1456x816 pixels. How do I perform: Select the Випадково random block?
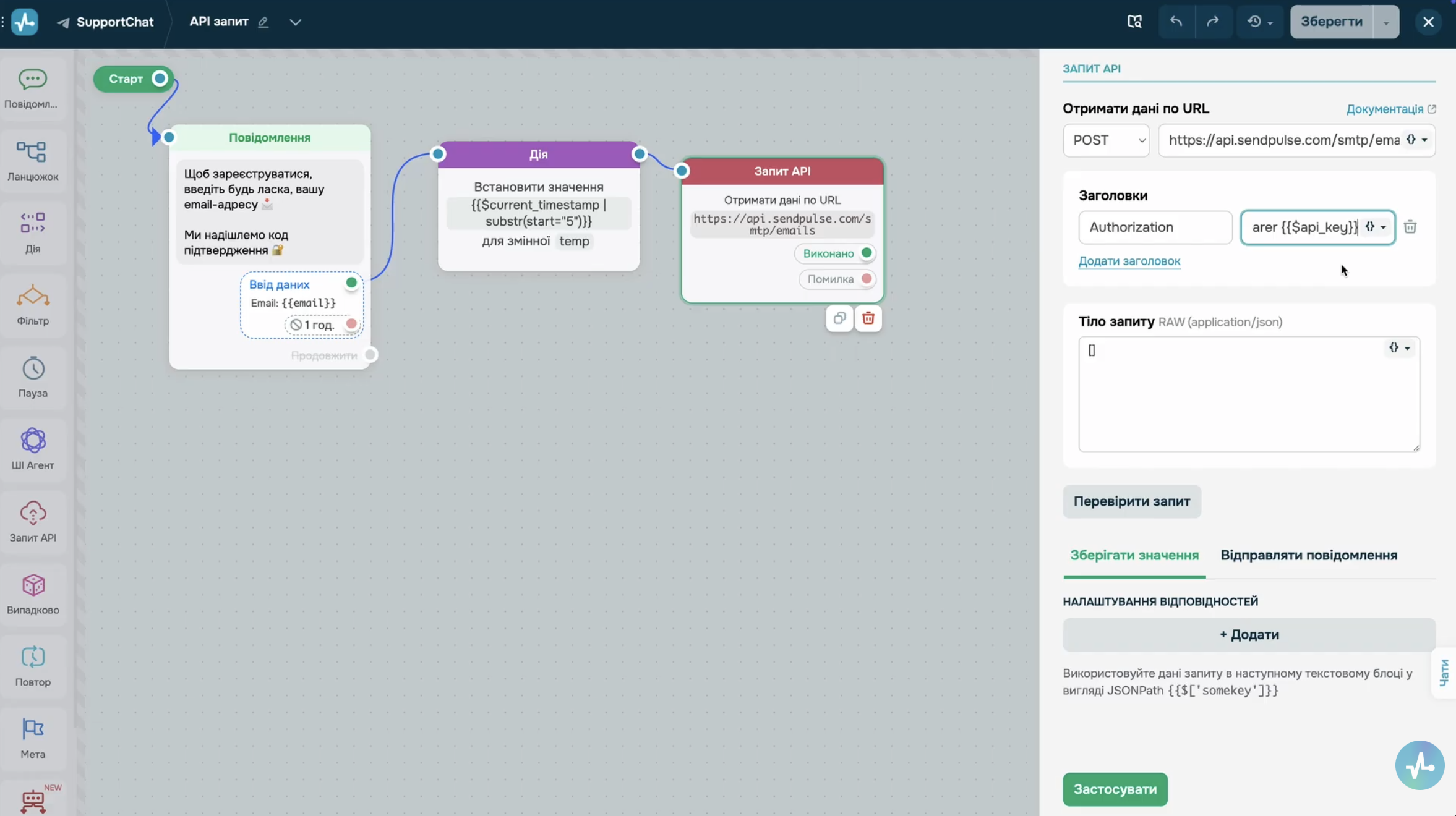[x=33, y=595]
